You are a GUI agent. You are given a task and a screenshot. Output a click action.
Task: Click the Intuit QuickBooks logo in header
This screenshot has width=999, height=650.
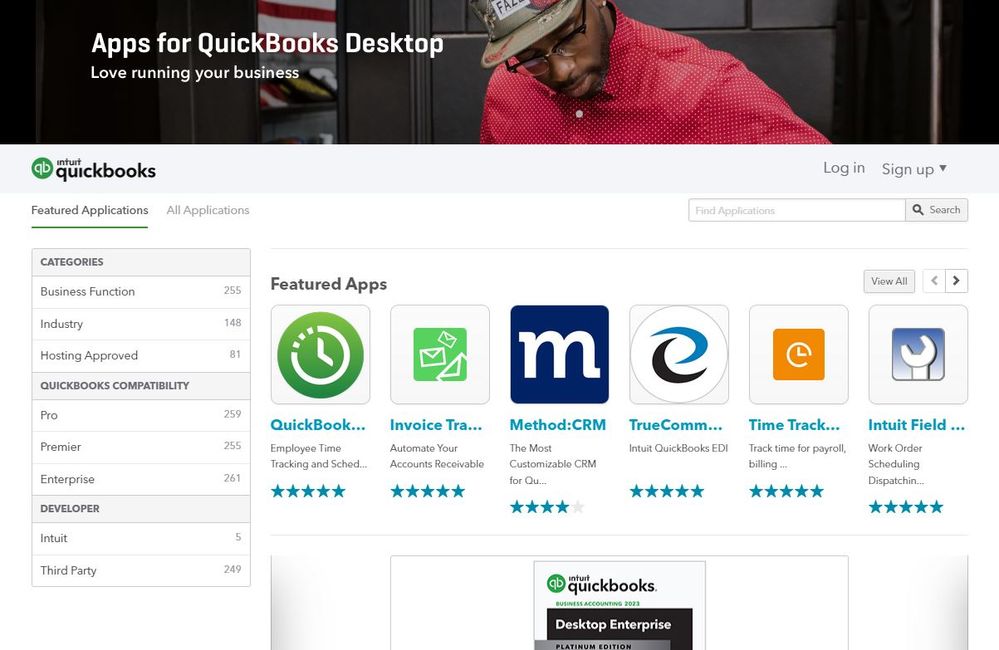point(94,169)
